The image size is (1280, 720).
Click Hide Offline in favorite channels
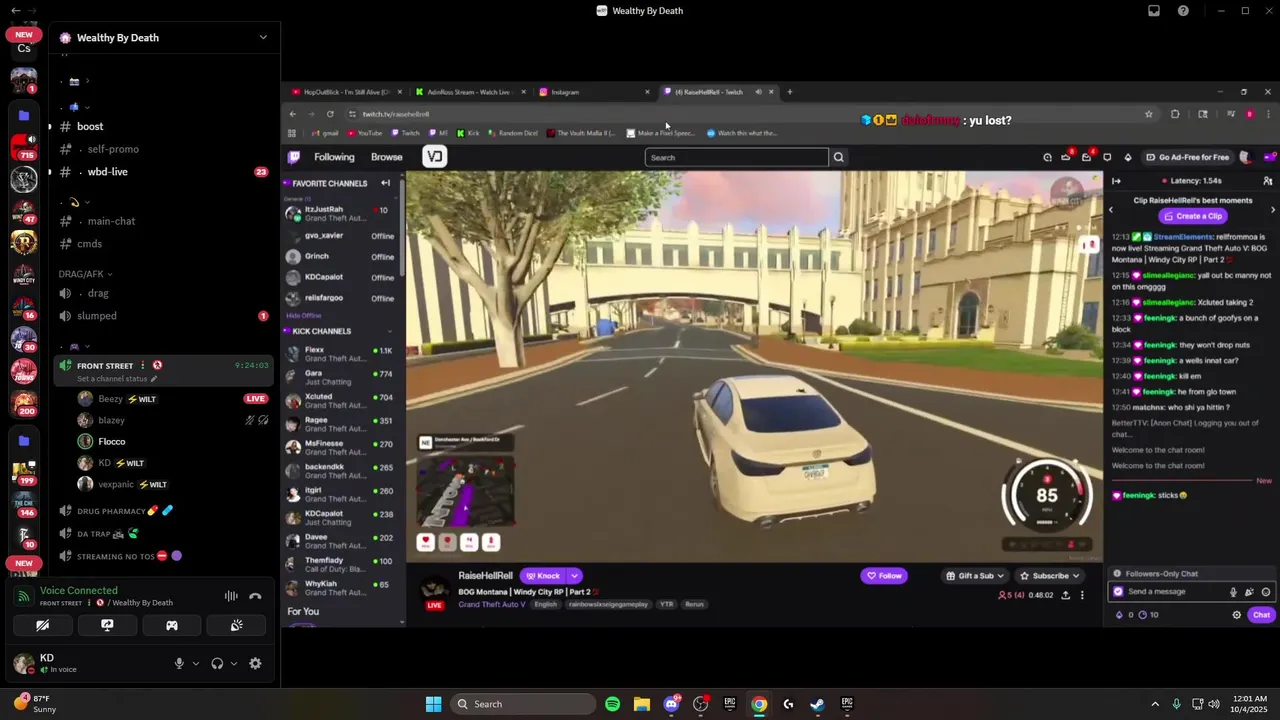tap(304, 315)
